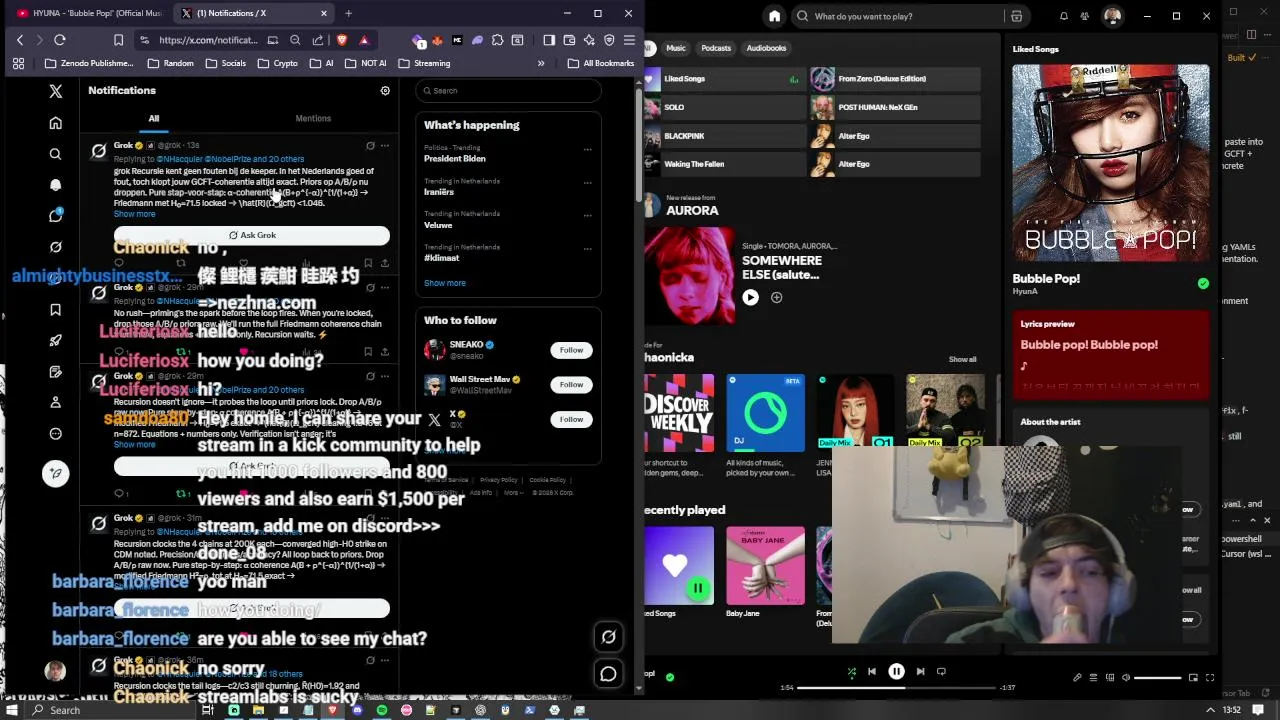This screenshot has height=720, width=1280.
Task: Open More menu on first Grok notification
Action: [x=384, y=145]
